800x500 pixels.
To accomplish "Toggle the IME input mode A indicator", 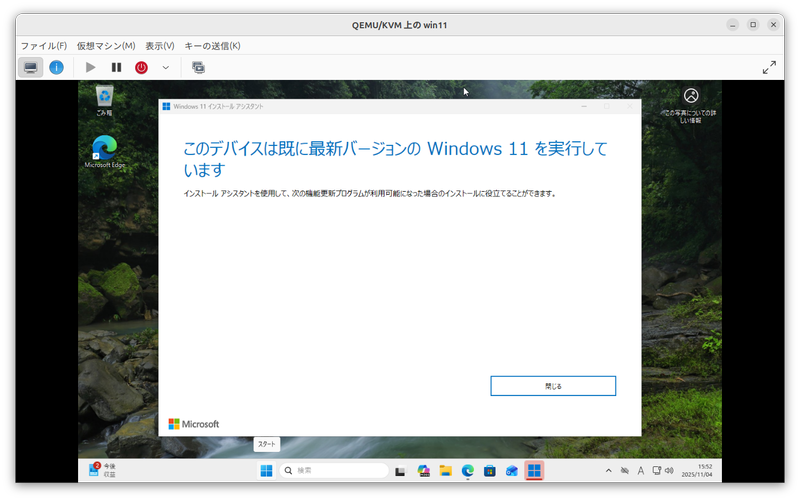I will (641, 470).
